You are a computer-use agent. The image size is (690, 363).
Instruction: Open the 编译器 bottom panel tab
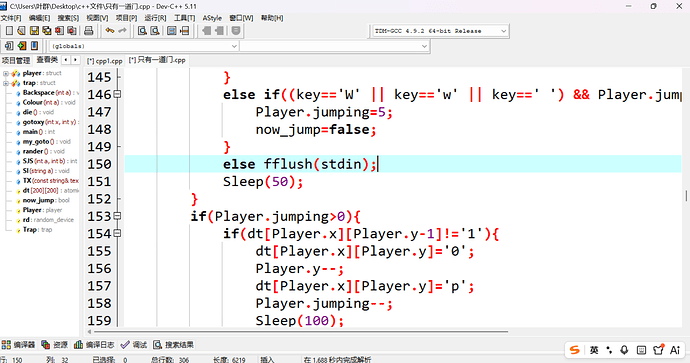click(18, 345)
